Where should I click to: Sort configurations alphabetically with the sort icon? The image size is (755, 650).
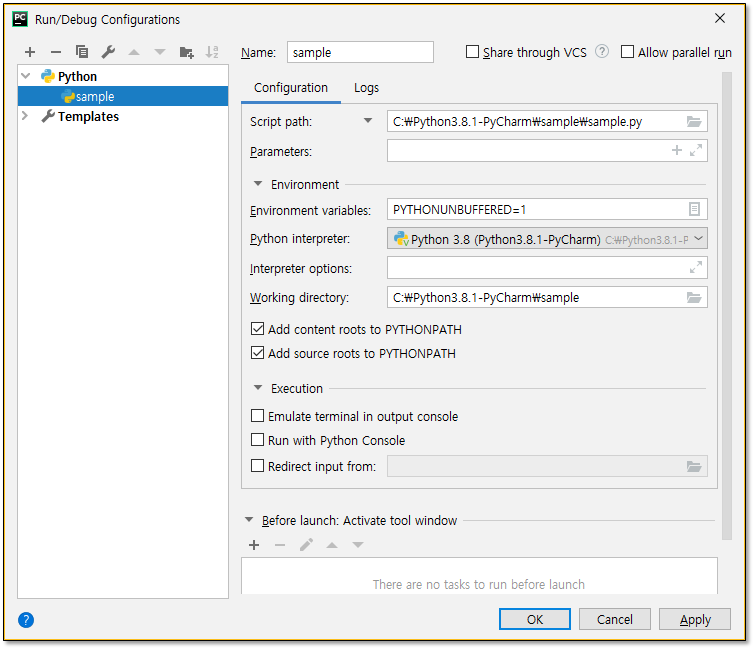(x=212, y=52)
